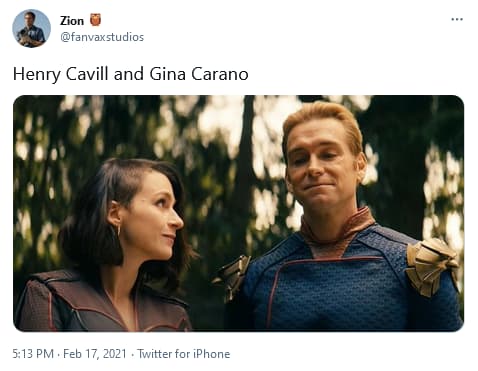Open the Twitter for iPhone source link
The height and width of the screenshot is (371, 478).
click(x=184, y=354)
